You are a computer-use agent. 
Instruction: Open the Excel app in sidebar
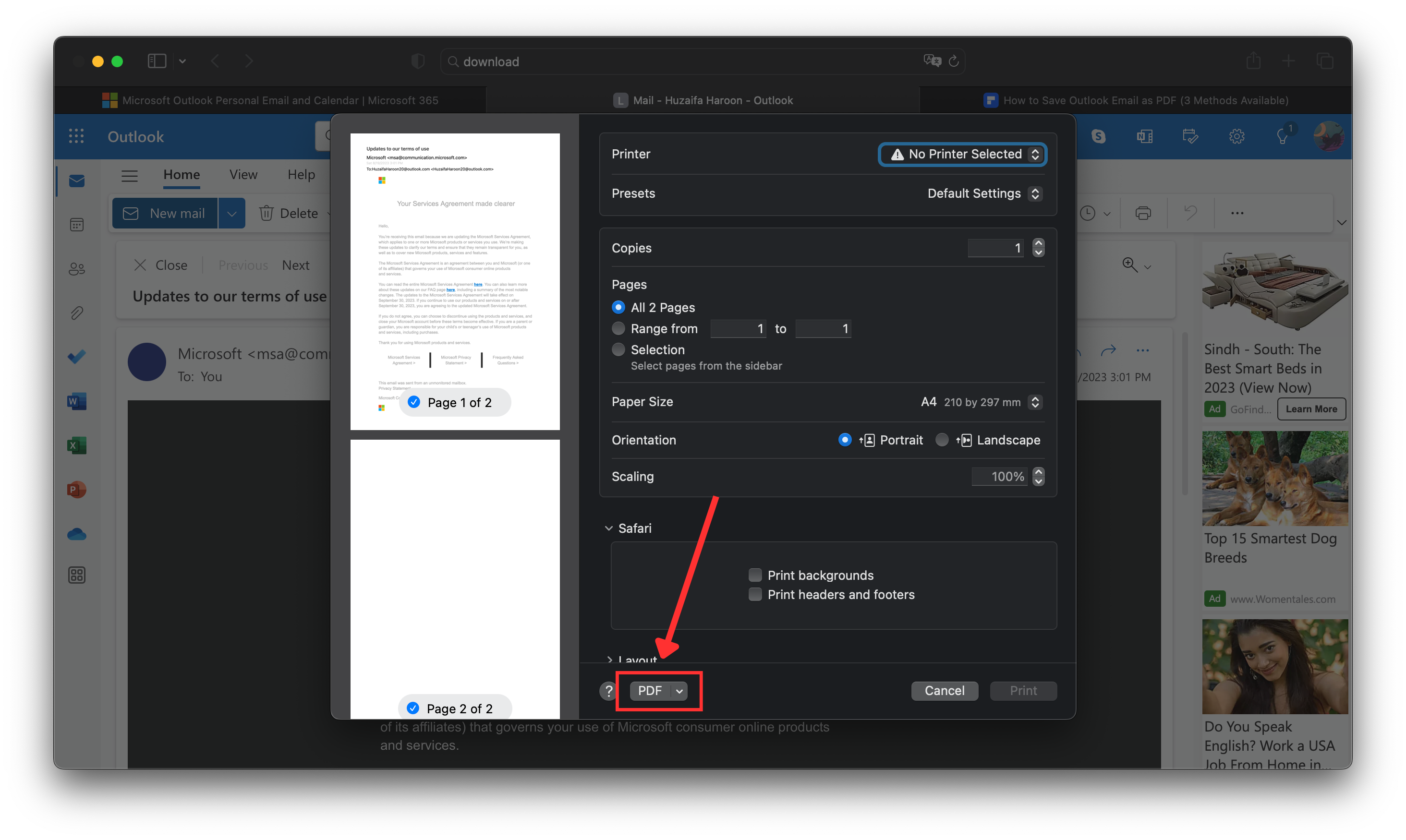[76, 445]
